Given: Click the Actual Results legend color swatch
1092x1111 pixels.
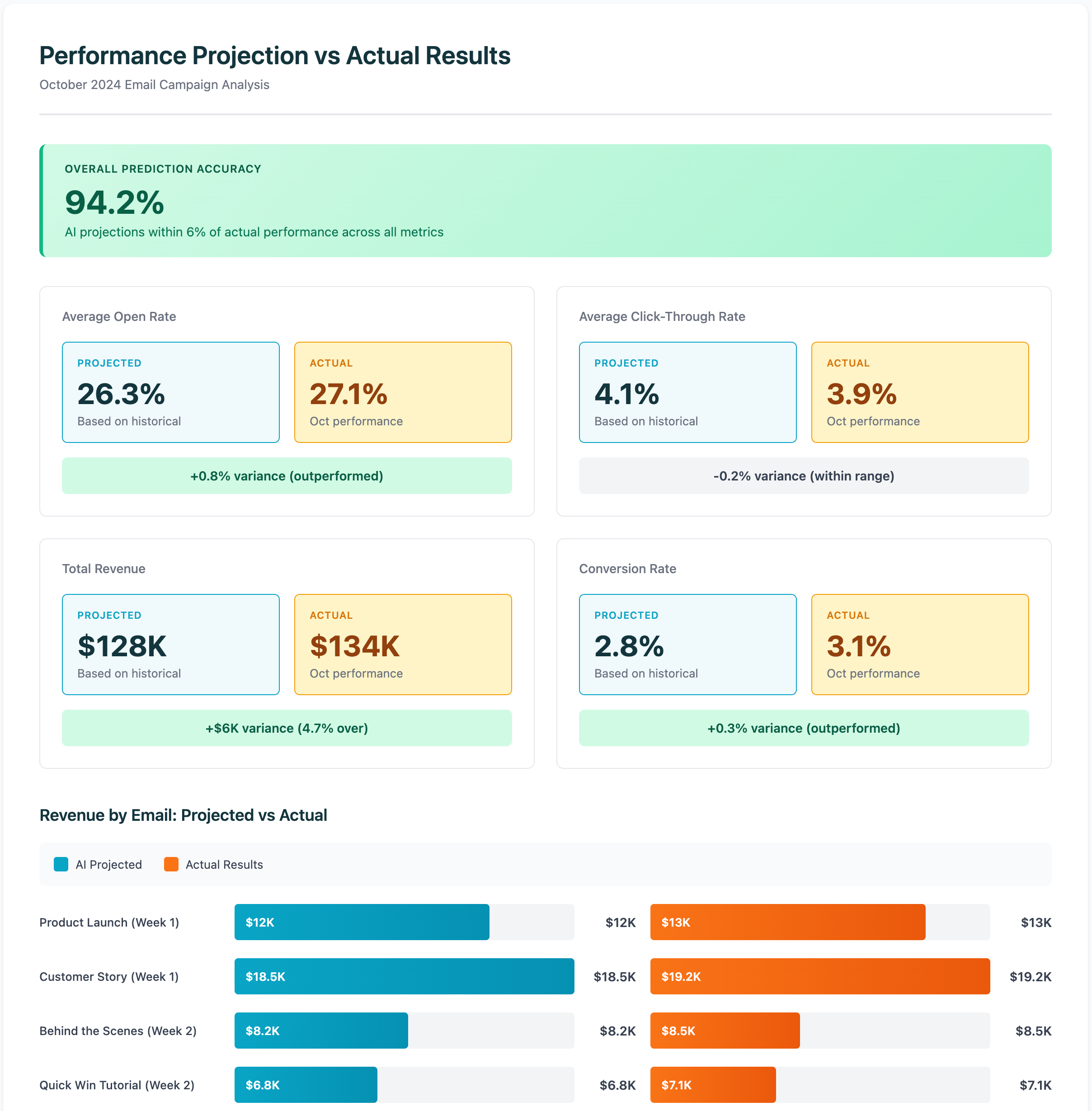Looking at the screenshot, I should (x=170, y=864).
